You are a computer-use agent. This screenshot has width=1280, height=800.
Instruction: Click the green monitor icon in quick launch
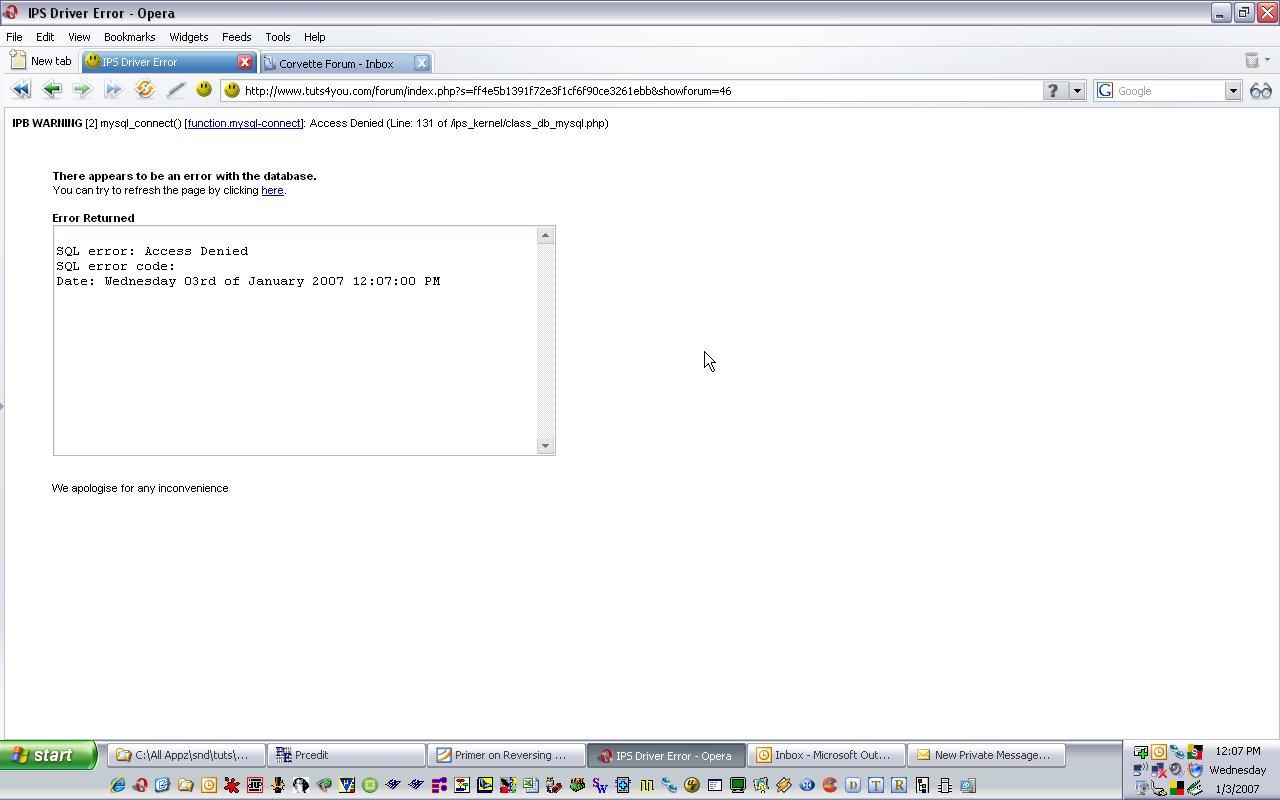click(x=737, y=786)
